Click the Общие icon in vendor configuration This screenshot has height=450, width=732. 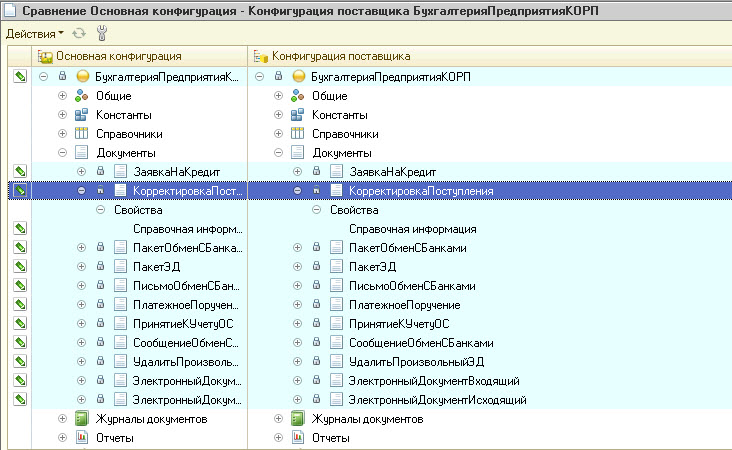pos(297,96)
